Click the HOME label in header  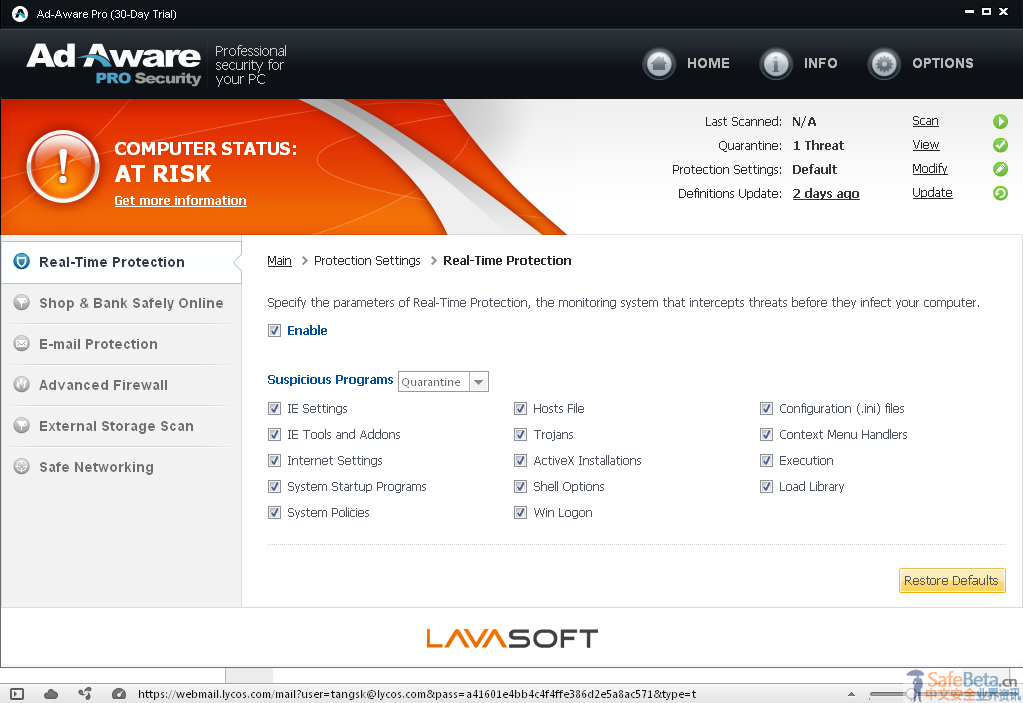708,63
